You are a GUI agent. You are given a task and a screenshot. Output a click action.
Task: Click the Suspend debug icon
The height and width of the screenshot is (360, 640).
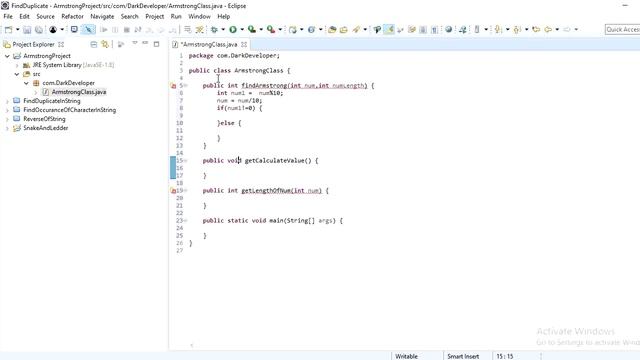[115, 29]
